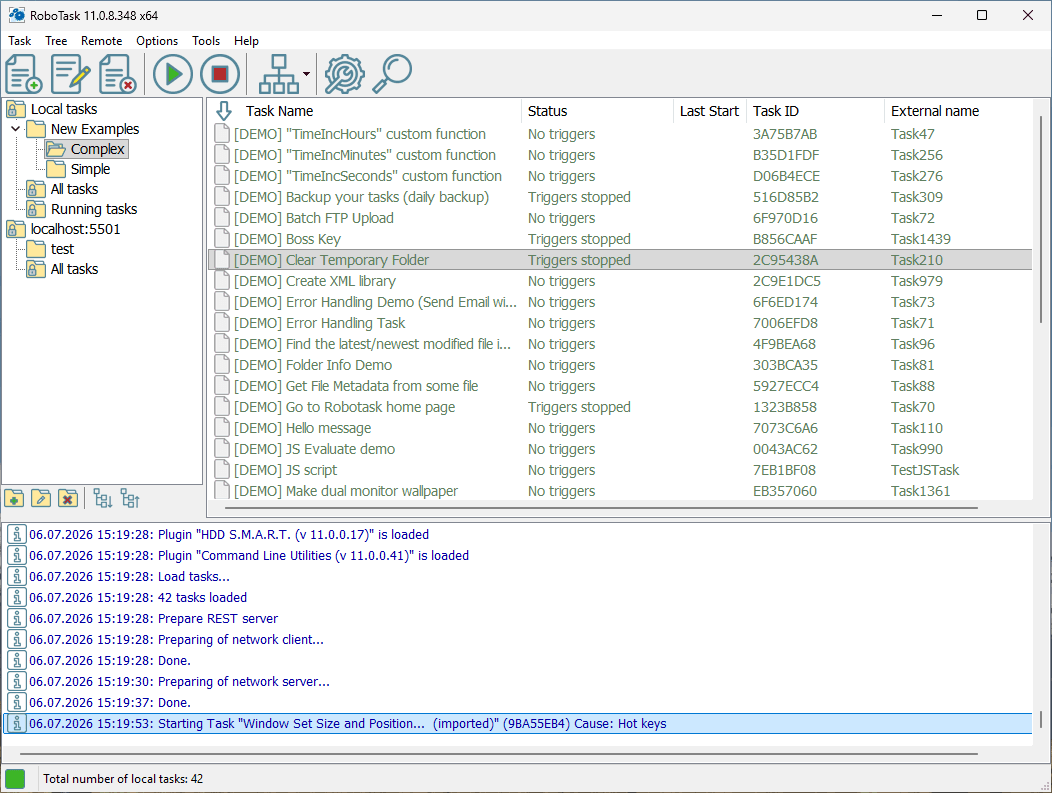Viewport: 1052px width, 793px height.
Task: Click the expand all tree icon
Action: (x=103, y=498)
